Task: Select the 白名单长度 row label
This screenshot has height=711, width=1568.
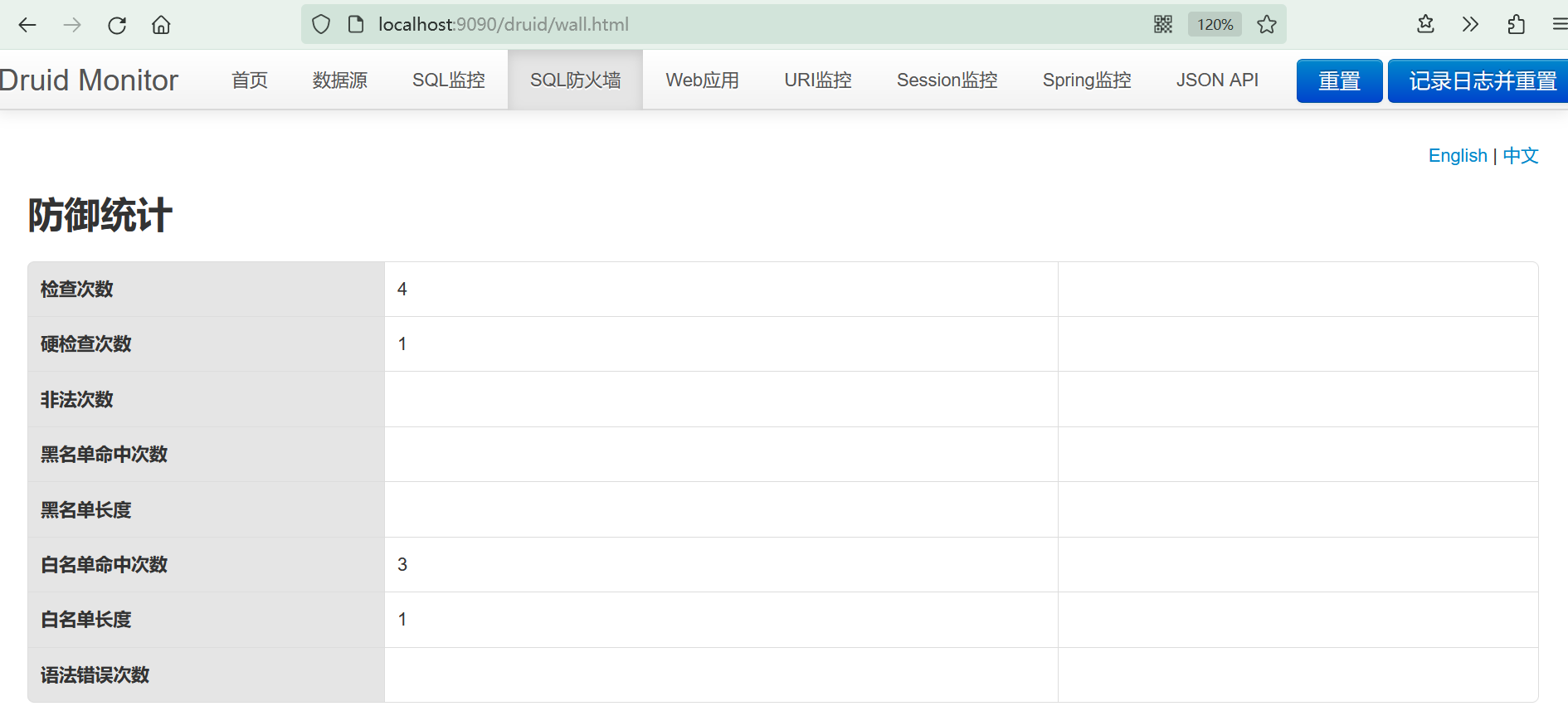Action: pos(86,619)
